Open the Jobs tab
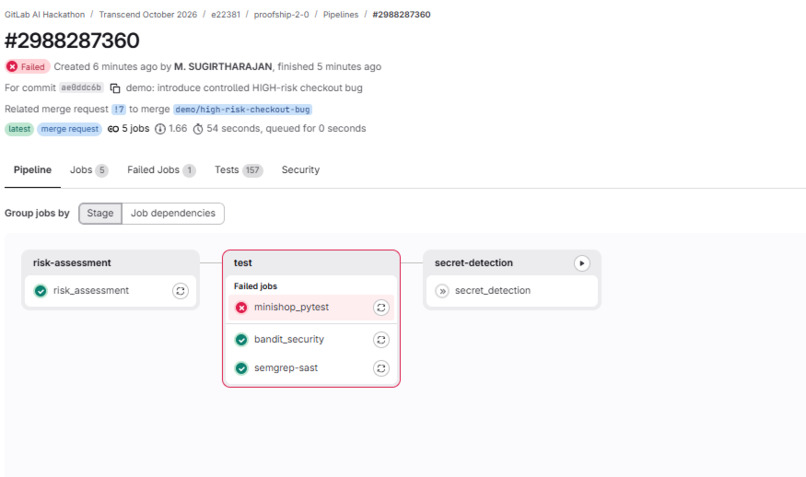 pyautogui.click(x=89, y=170)
